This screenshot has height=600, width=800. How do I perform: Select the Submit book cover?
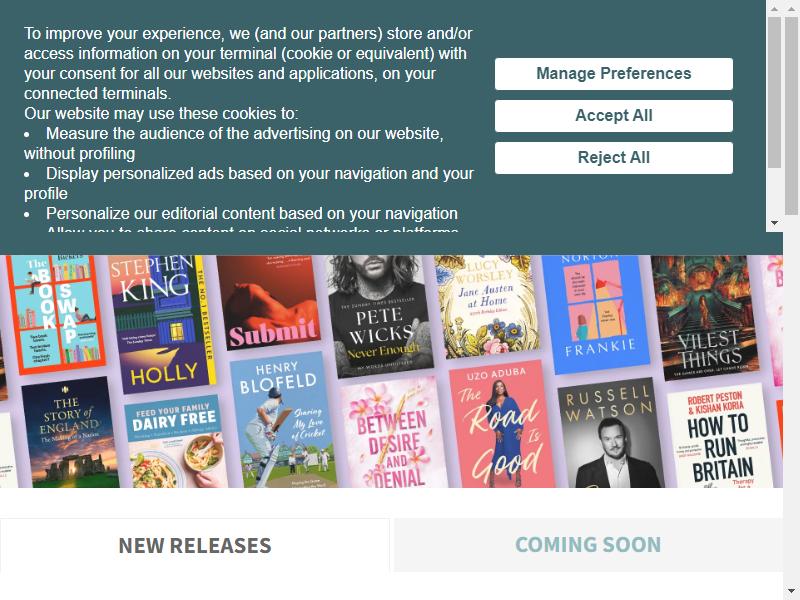[x=269, y=303]
